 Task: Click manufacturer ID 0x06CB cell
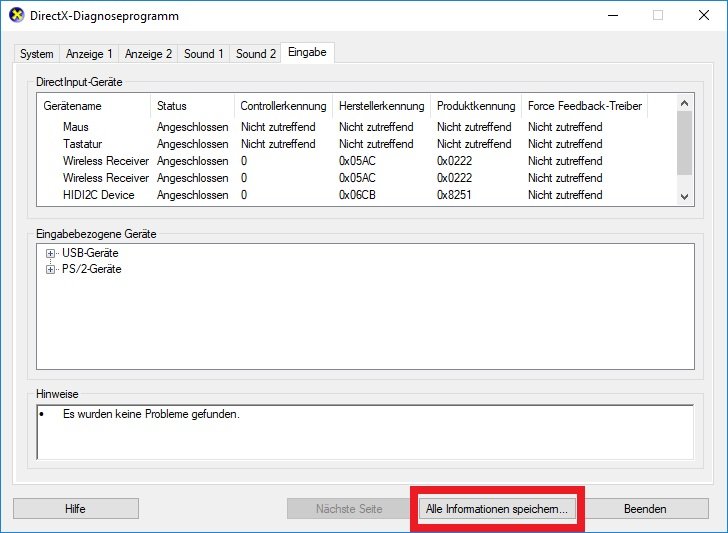[x=357, y=195]
